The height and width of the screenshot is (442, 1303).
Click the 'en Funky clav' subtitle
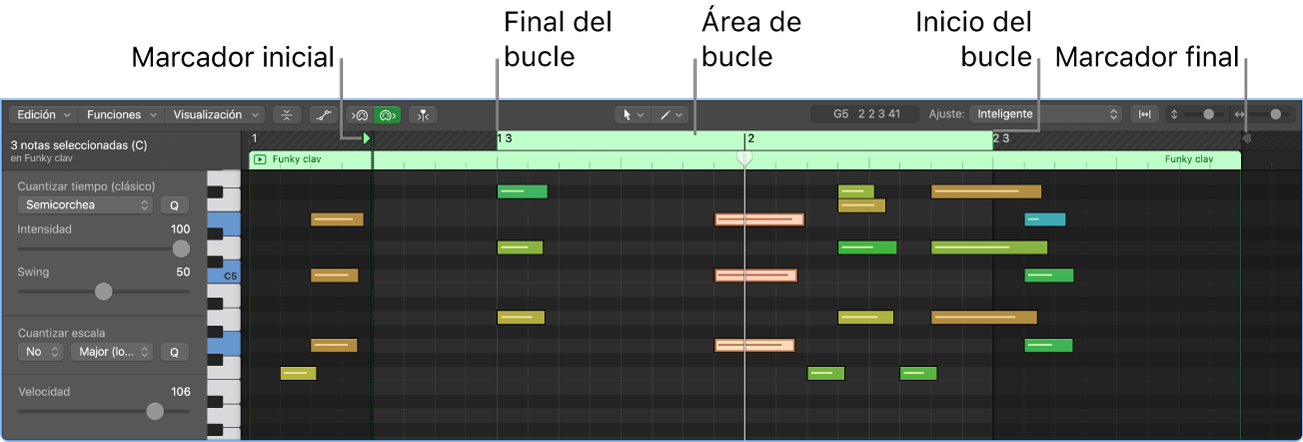[43, 158]
